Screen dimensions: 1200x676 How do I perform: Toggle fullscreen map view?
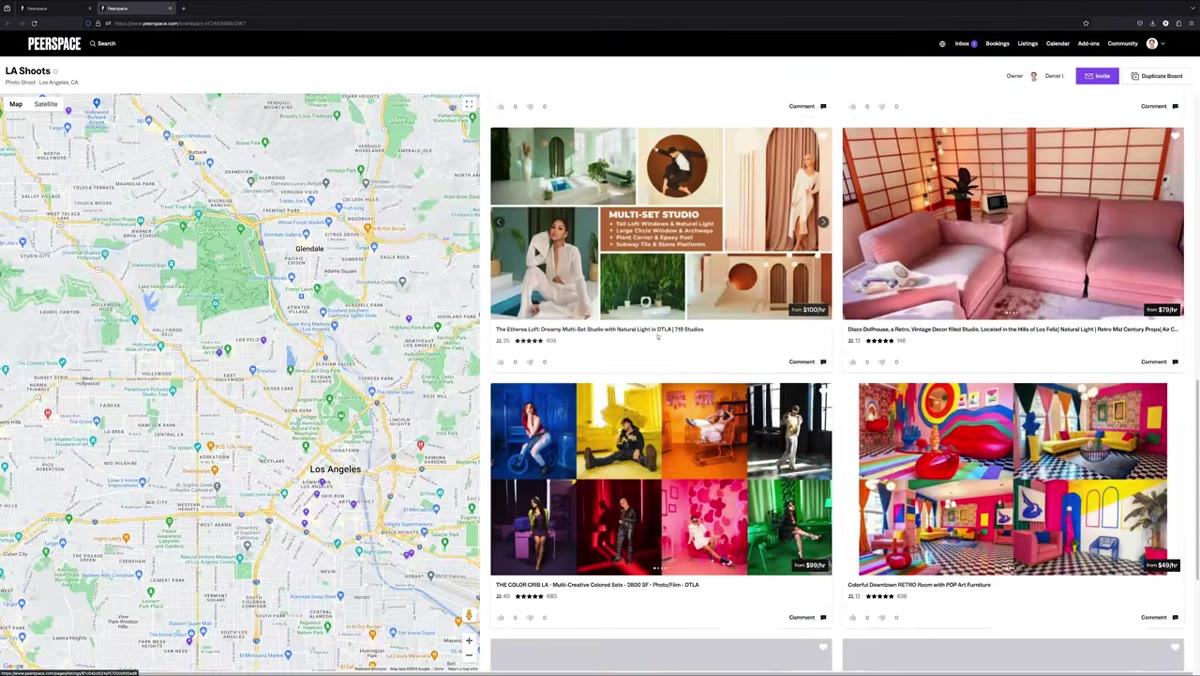click(469, 104)
